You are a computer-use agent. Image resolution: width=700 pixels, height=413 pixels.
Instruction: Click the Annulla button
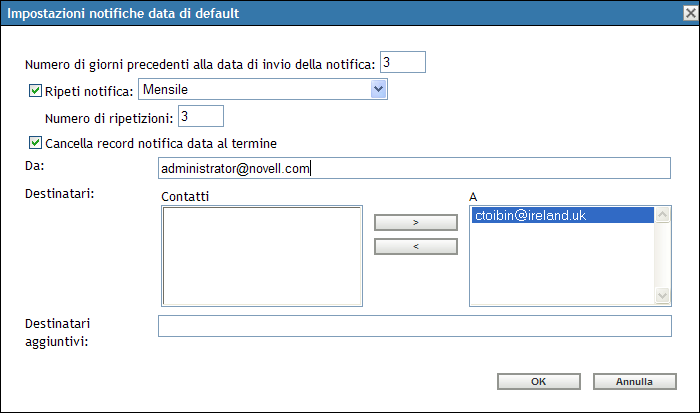(634, 381)
